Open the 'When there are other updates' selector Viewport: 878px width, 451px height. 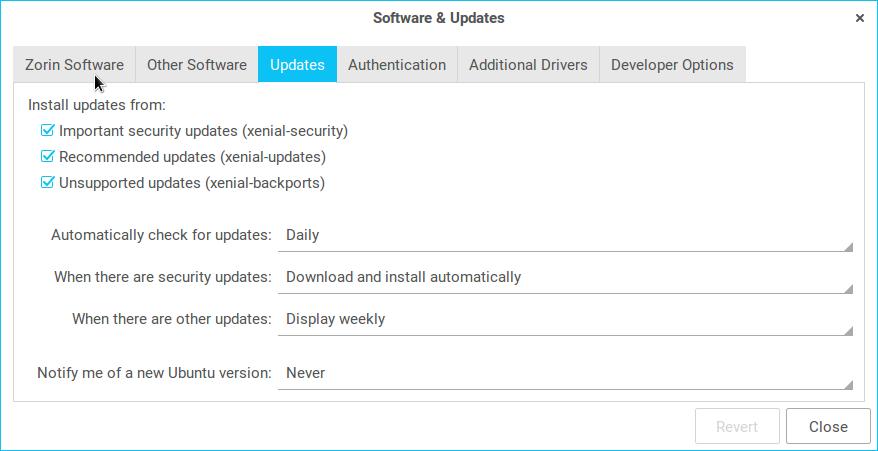click(565, 320)
